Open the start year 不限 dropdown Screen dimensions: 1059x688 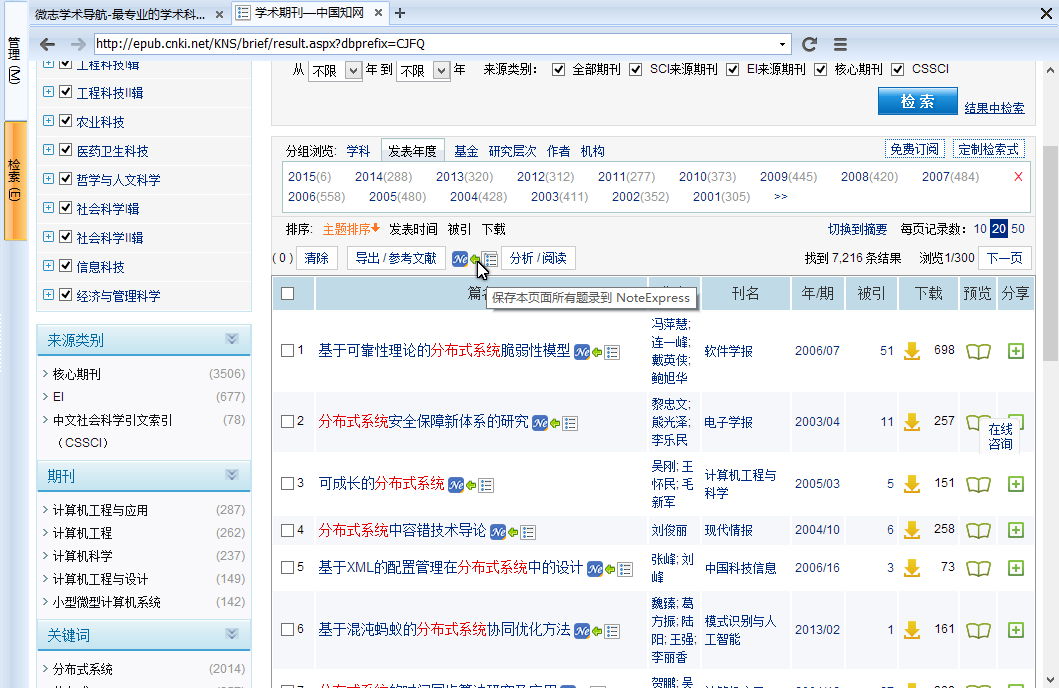point(352,71)
